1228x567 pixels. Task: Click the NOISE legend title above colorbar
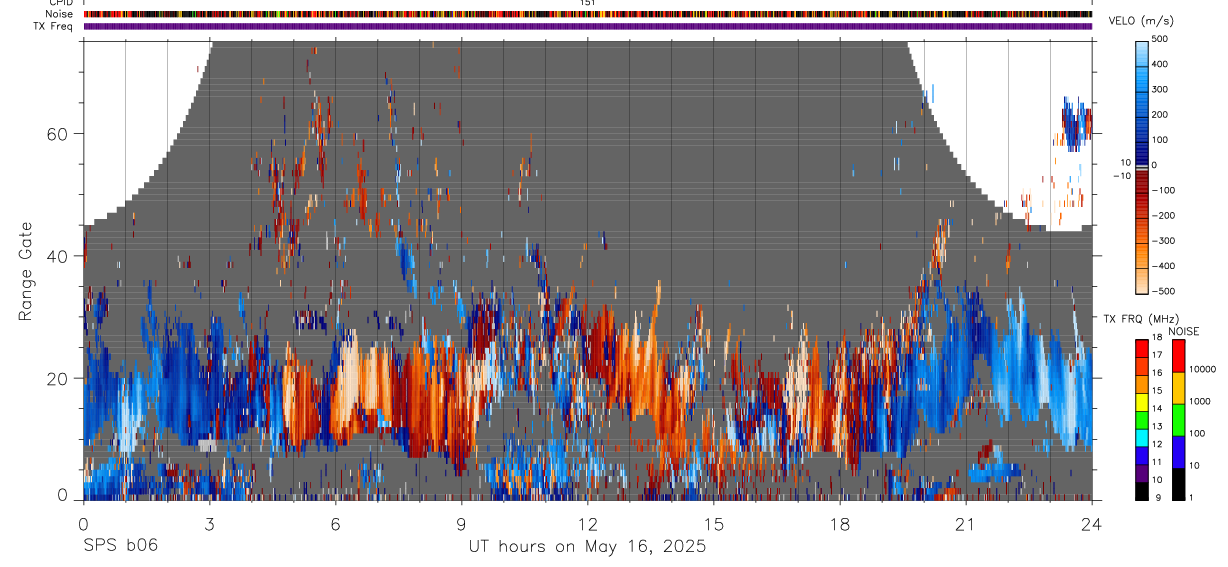point(1182,331)
